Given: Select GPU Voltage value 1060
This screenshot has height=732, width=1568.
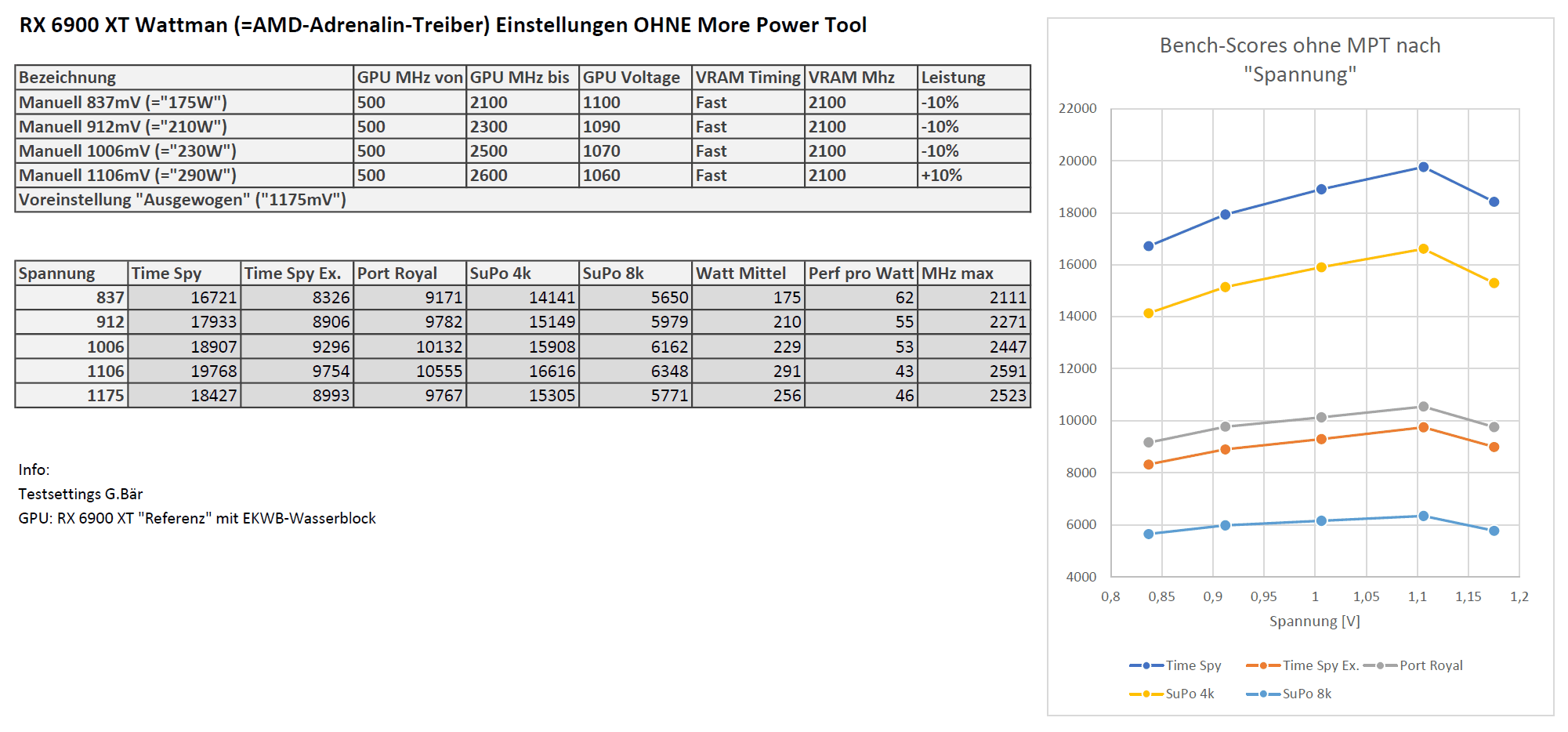Looking at the screenshot, I should [x=636, y=175].
